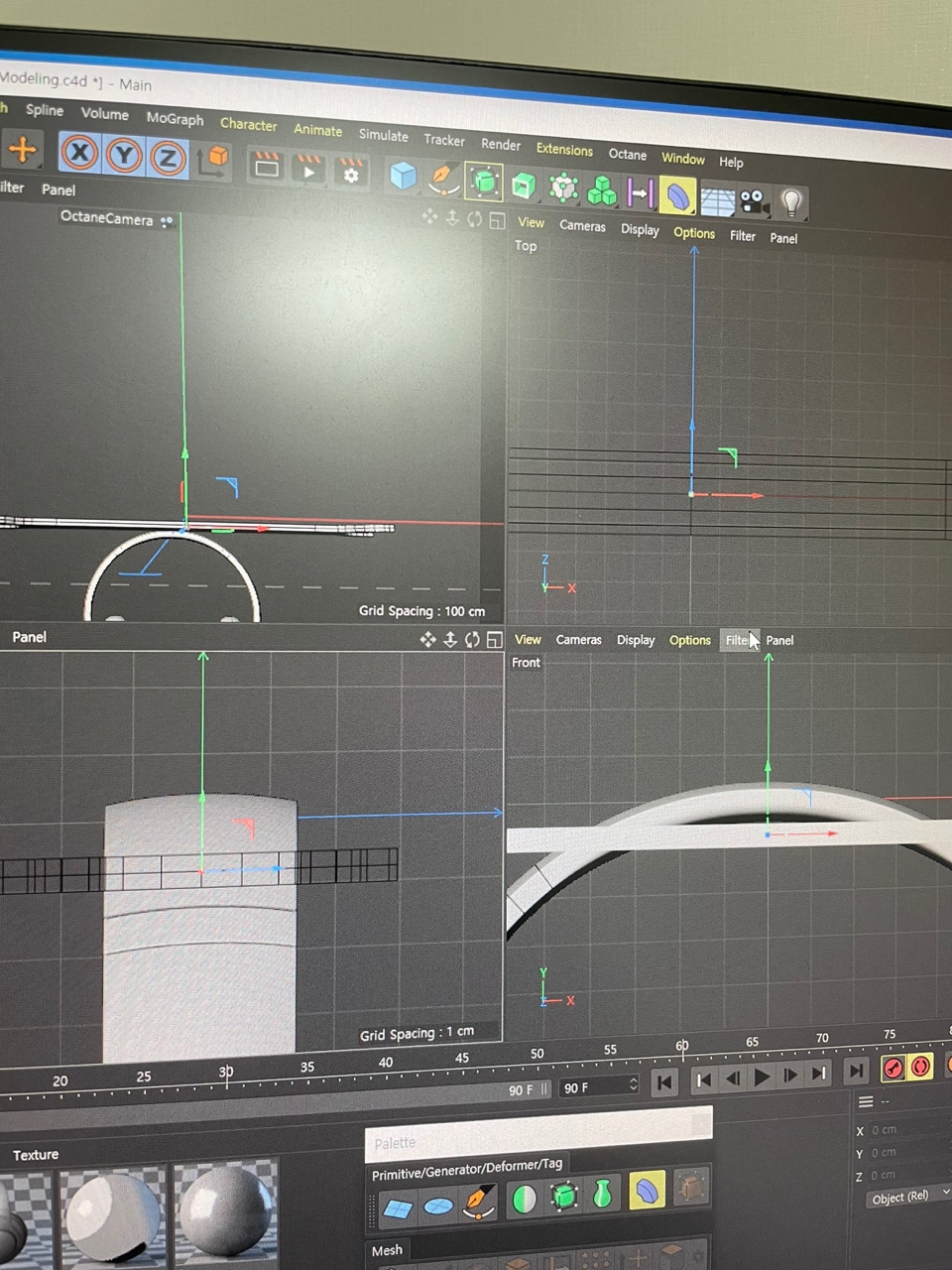Image resolution: width=952 pixels, height=1270 pixels.
Task: Toggle the Y axis lock
Action: (124, 156)
